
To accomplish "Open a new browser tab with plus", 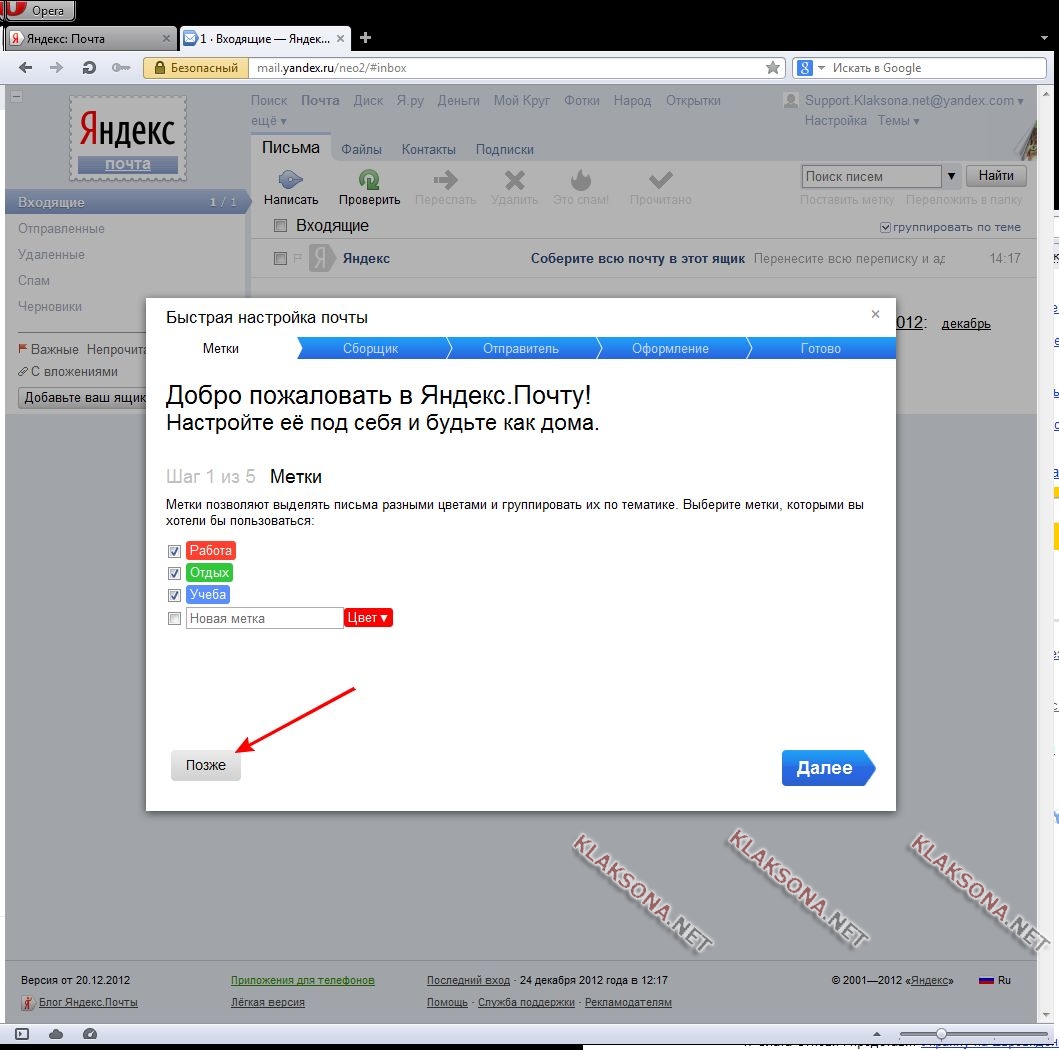I will click(365, 38).
